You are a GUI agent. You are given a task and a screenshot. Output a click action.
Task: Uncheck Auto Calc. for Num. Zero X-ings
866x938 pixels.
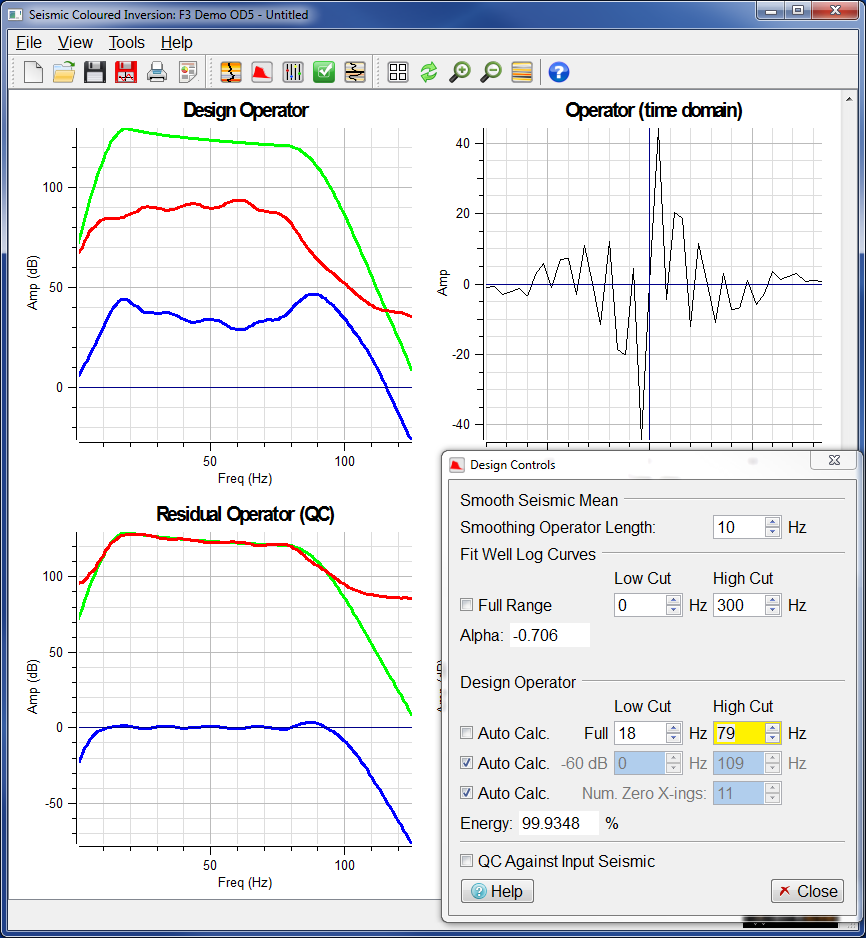pyautogui.click(x=466, y=793)
